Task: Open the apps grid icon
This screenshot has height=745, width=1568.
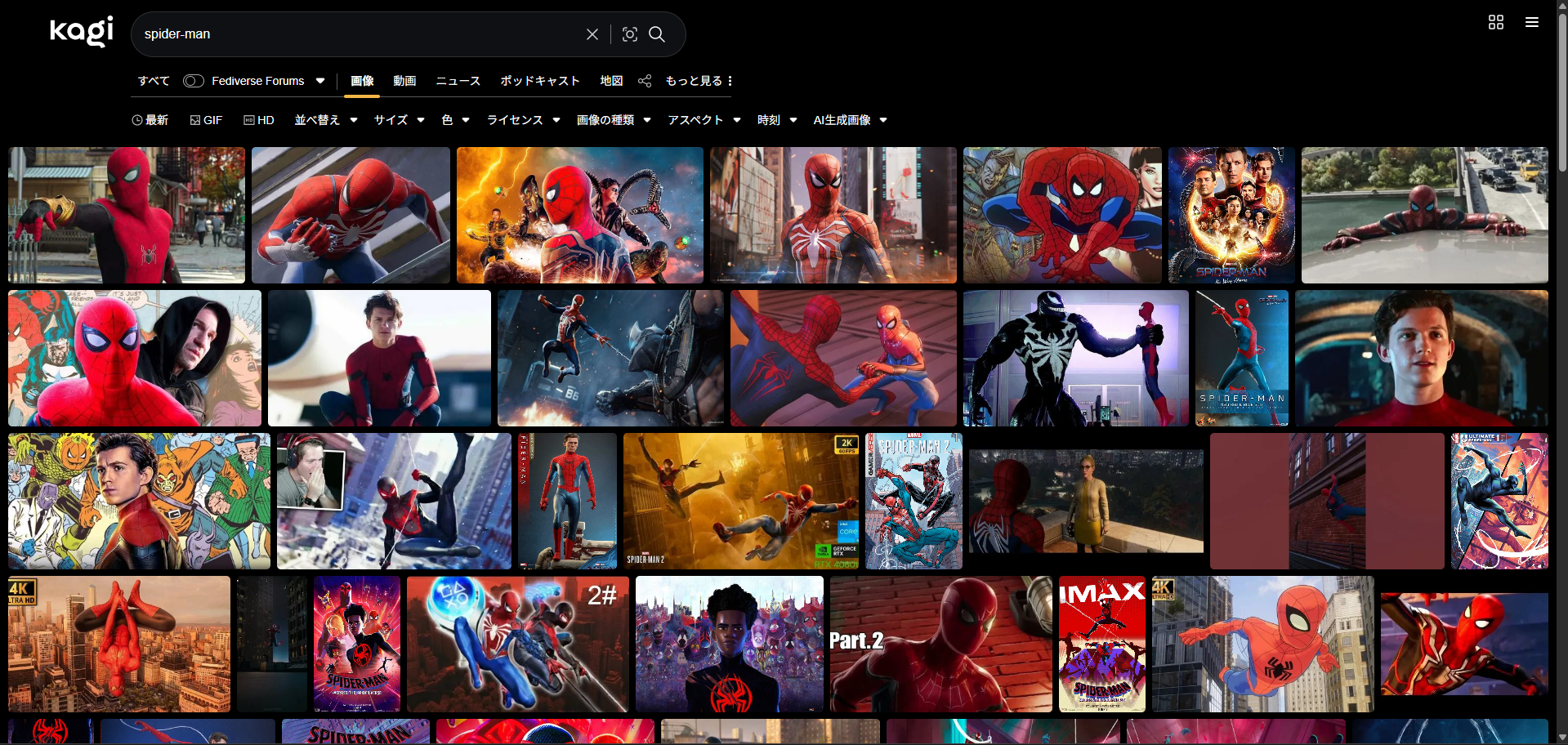Action: [x=1495, y=22]
